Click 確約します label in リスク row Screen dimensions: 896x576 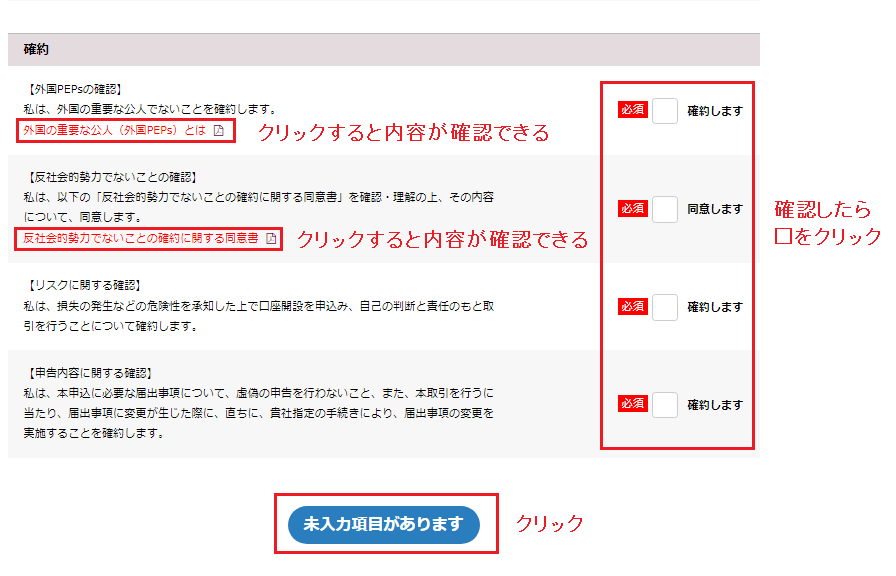coord(715,307)
